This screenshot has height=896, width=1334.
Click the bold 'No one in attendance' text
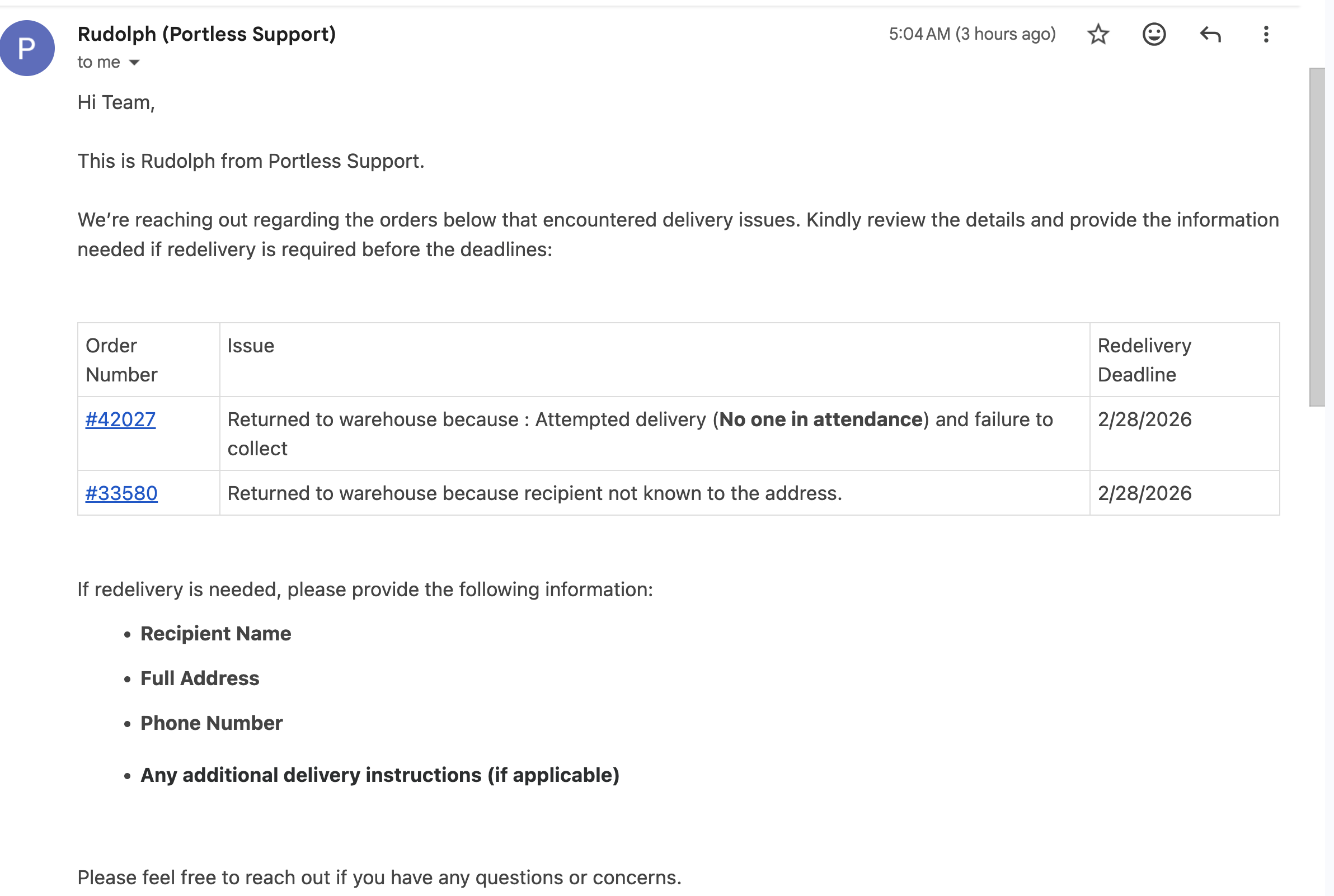click(x=820, y=419)
